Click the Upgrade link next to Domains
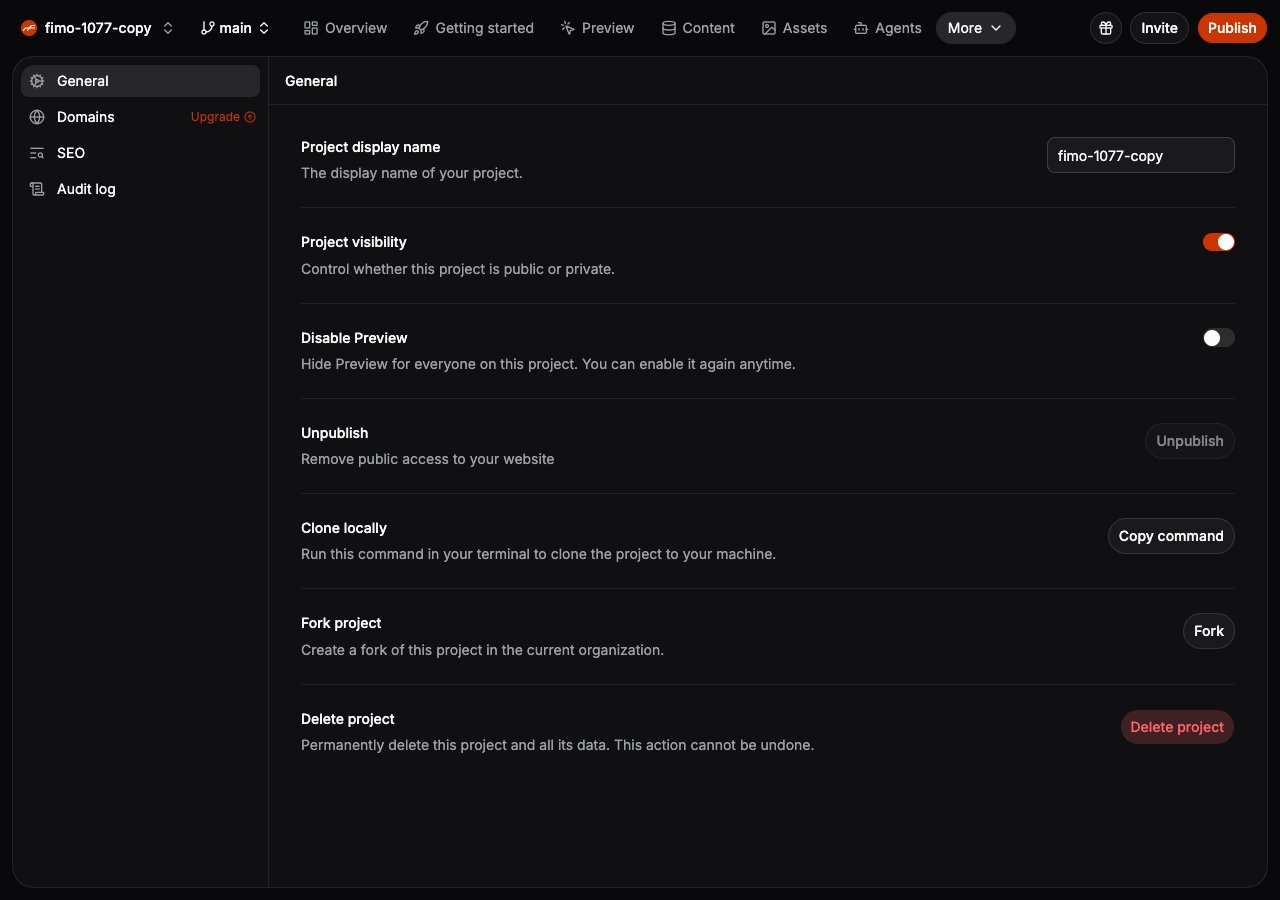The width and height of the screenshot is (1280, 900). pos(223,117)
